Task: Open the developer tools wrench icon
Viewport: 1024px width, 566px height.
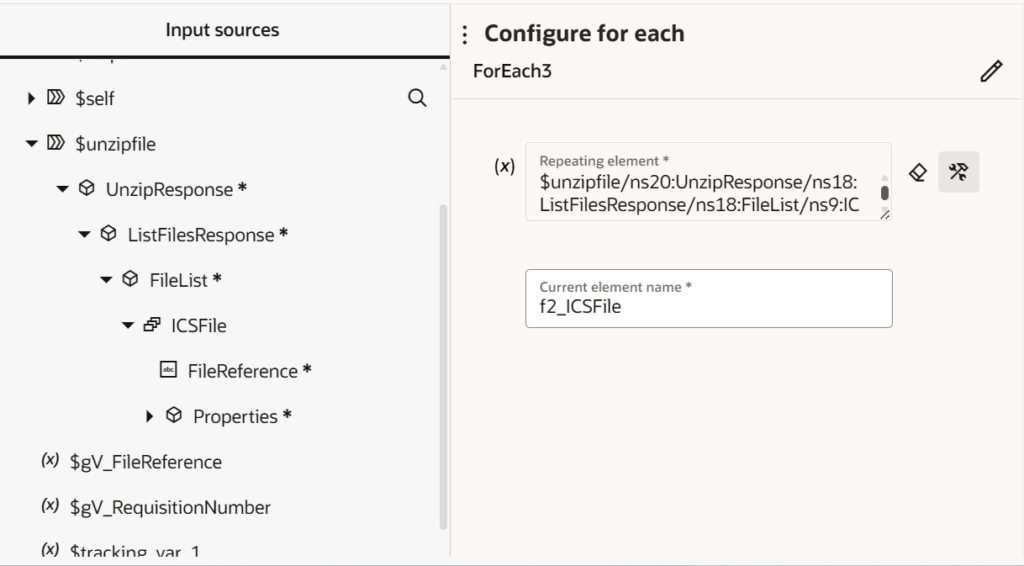Action: coord(958,172)
